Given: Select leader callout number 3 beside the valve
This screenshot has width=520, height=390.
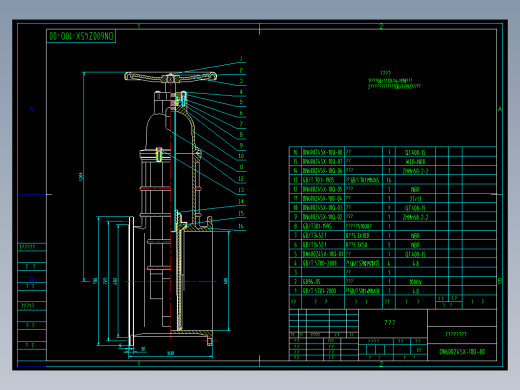Looking at the screenshot, I should [x=241, y=81].
